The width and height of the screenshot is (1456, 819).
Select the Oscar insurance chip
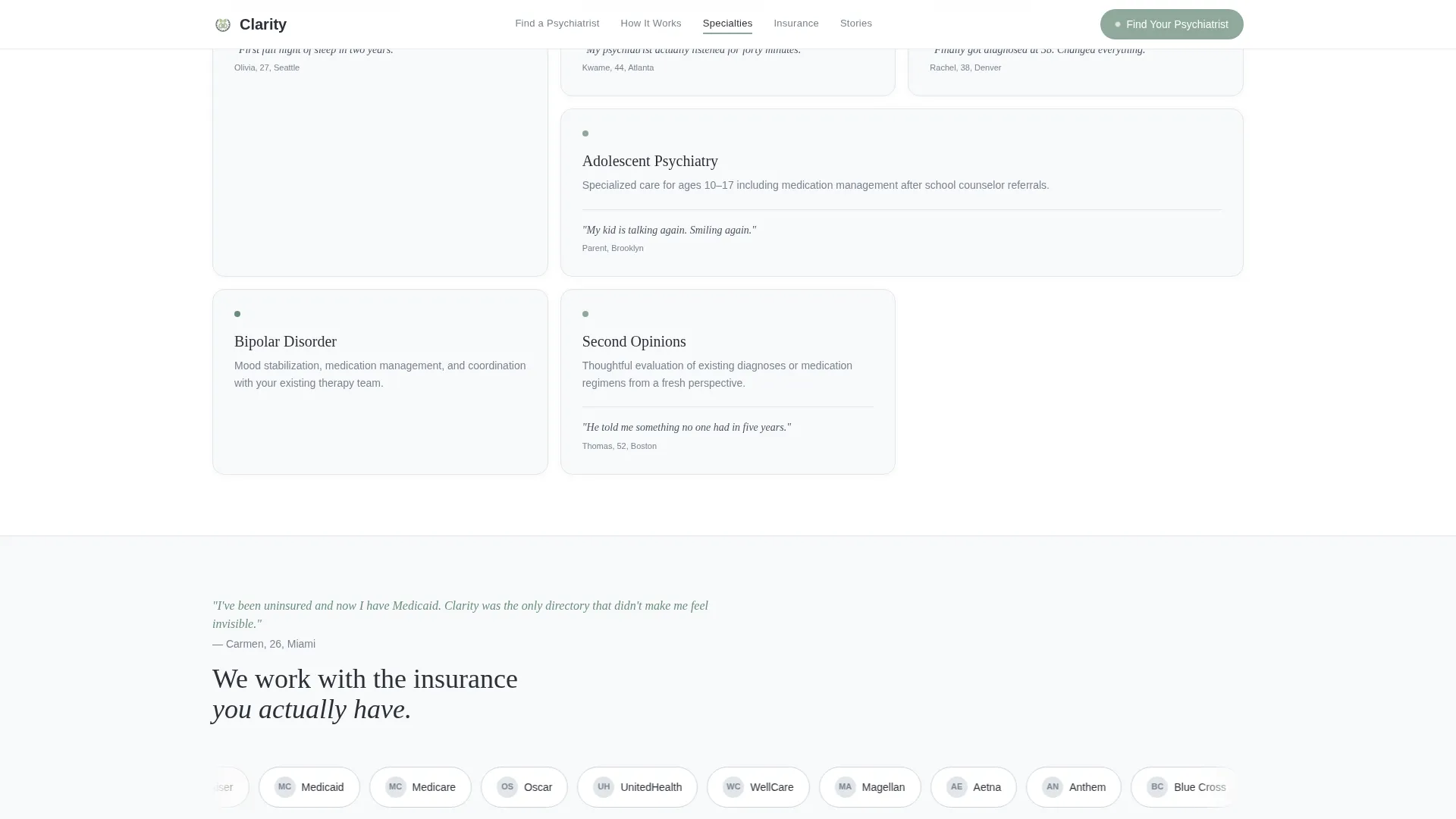(524, 787)
